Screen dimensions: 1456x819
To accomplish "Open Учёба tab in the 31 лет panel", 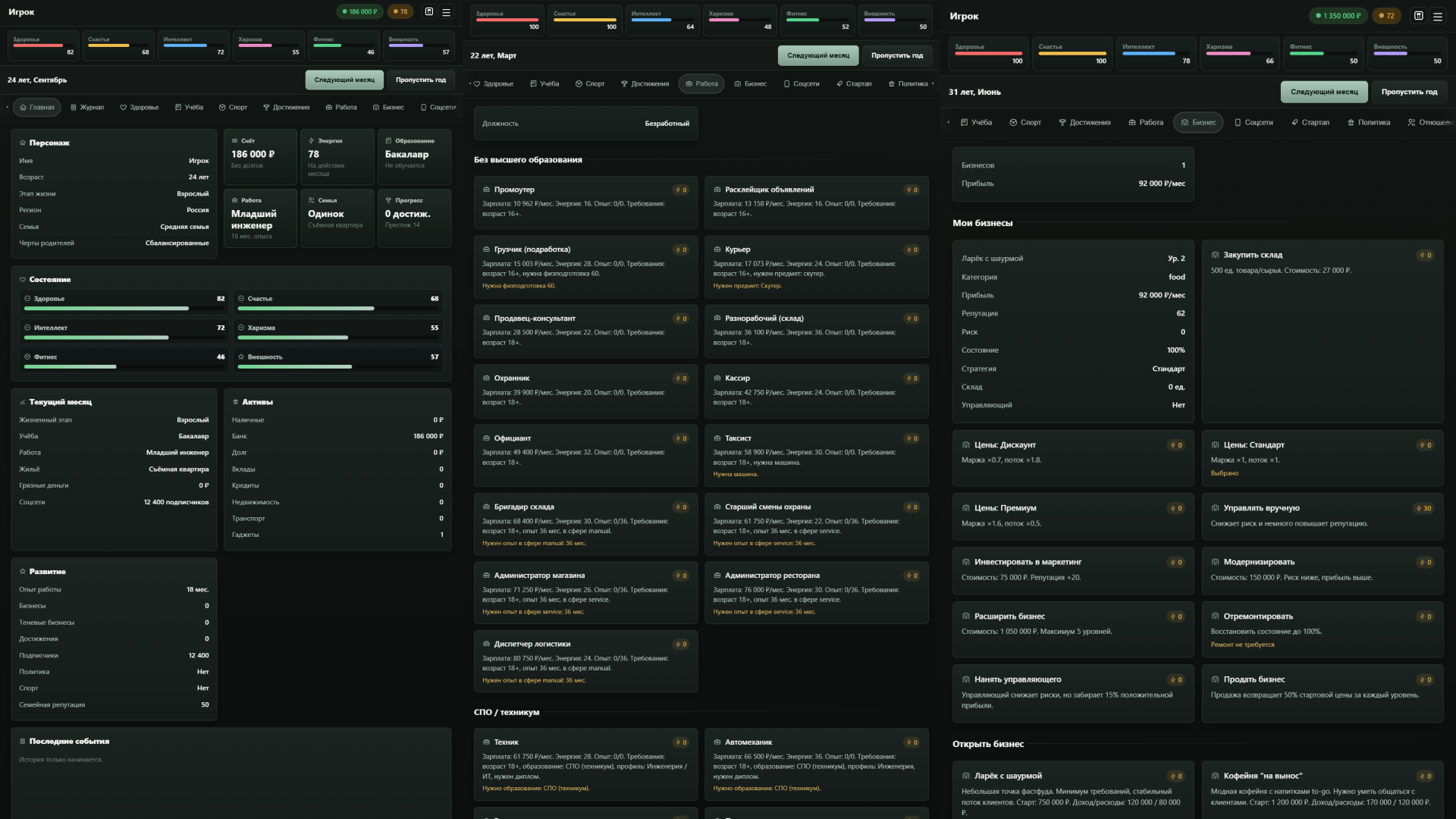I will click(976, 123).
